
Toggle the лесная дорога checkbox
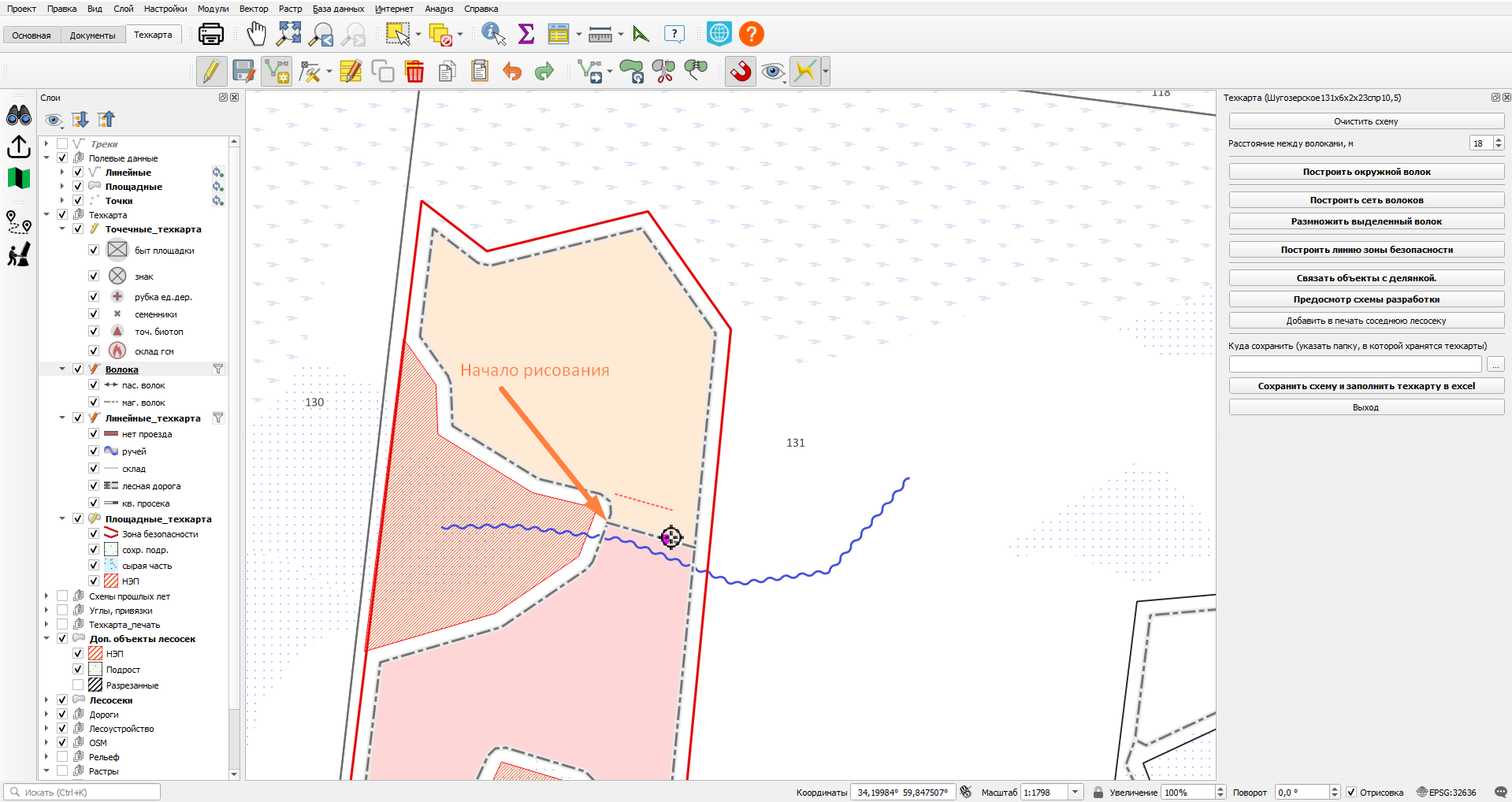pos(94,486)
